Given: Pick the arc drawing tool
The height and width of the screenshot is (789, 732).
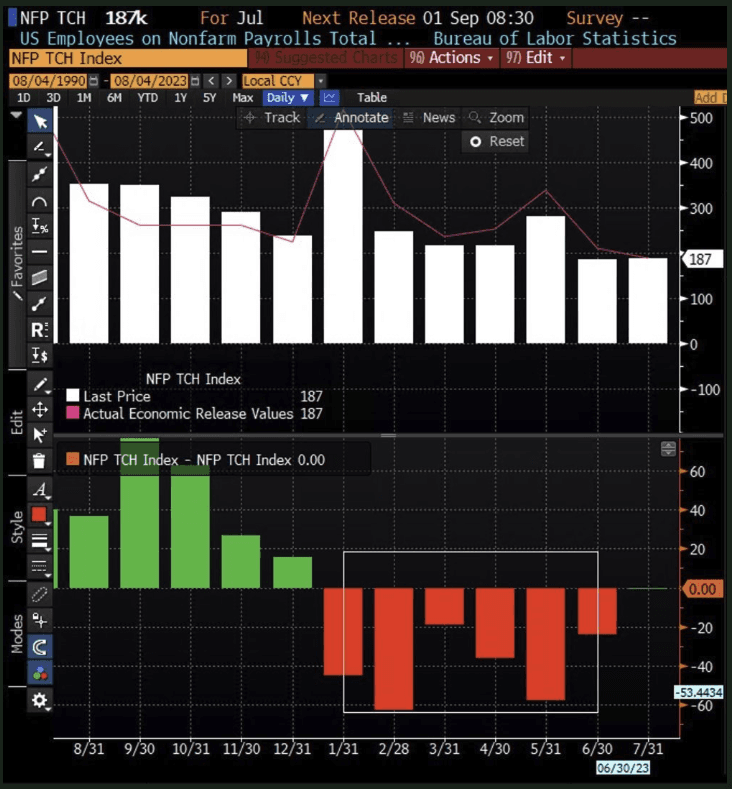Looking at the screenshot, I should tap(40, 200).
